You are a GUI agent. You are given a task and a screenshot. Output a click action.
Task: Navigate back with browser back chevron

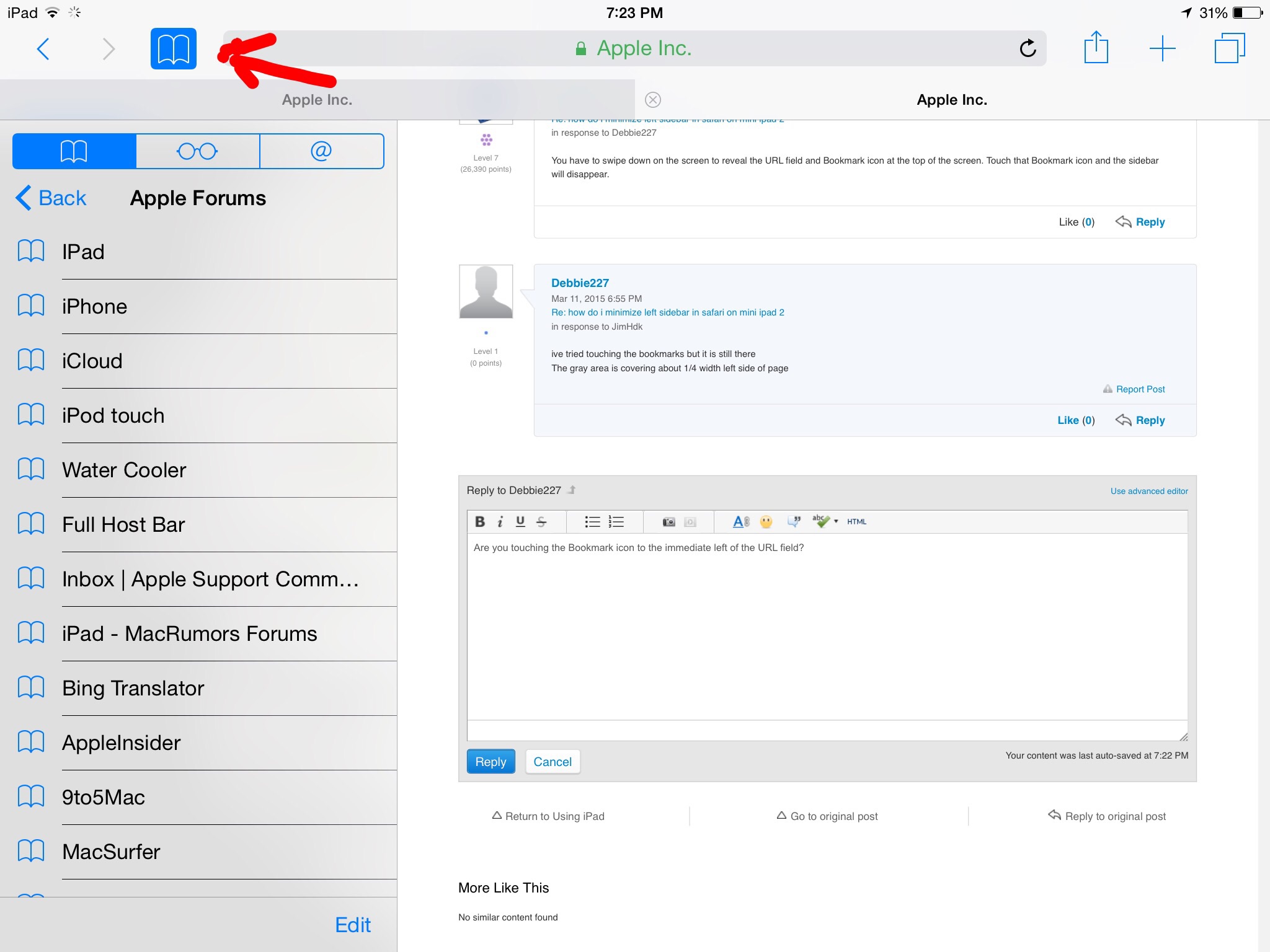pyautogui.click(x=43, y=48)
